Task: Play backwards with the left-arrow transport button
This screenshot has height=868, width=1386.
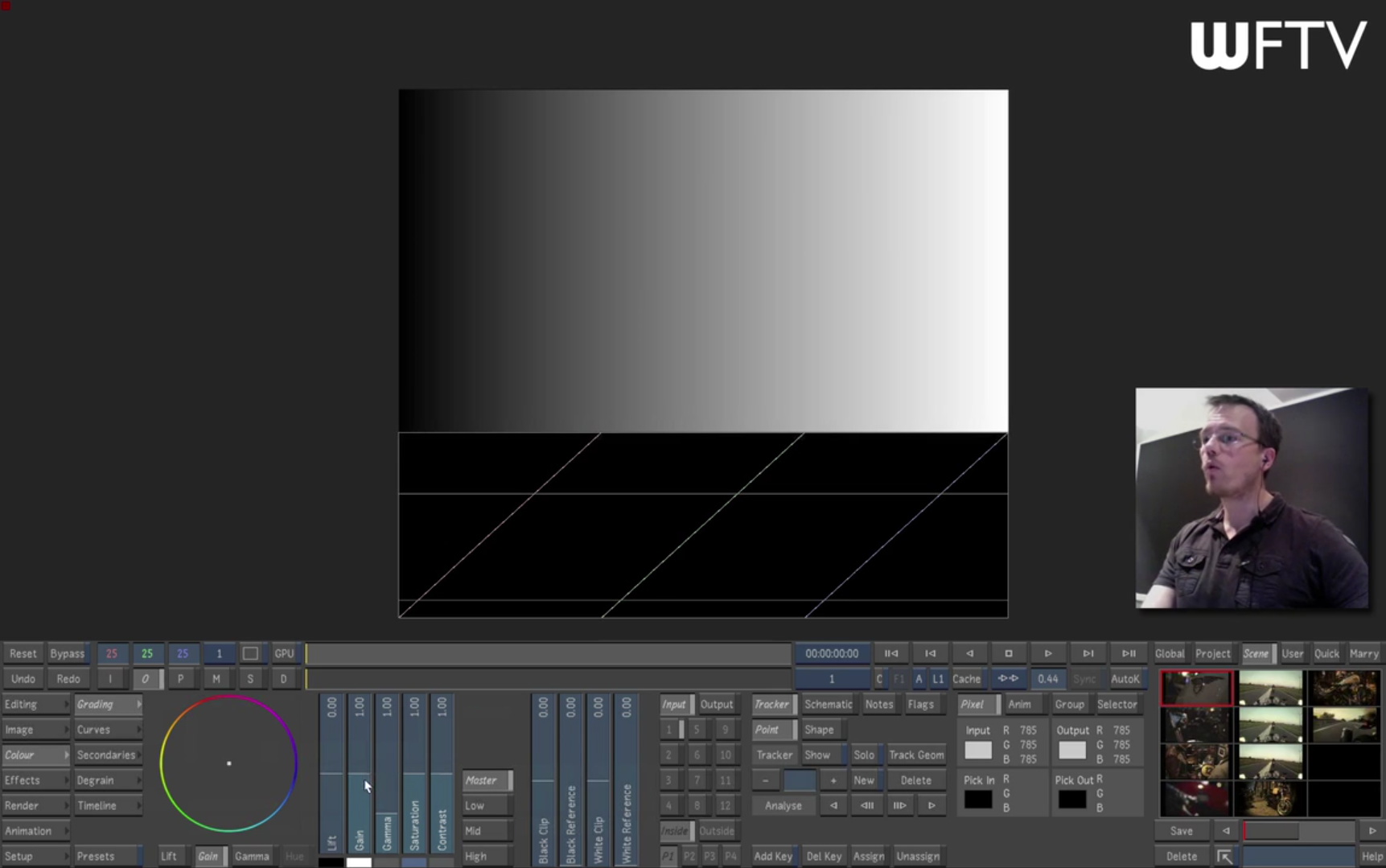Action: tap(969, 653)
